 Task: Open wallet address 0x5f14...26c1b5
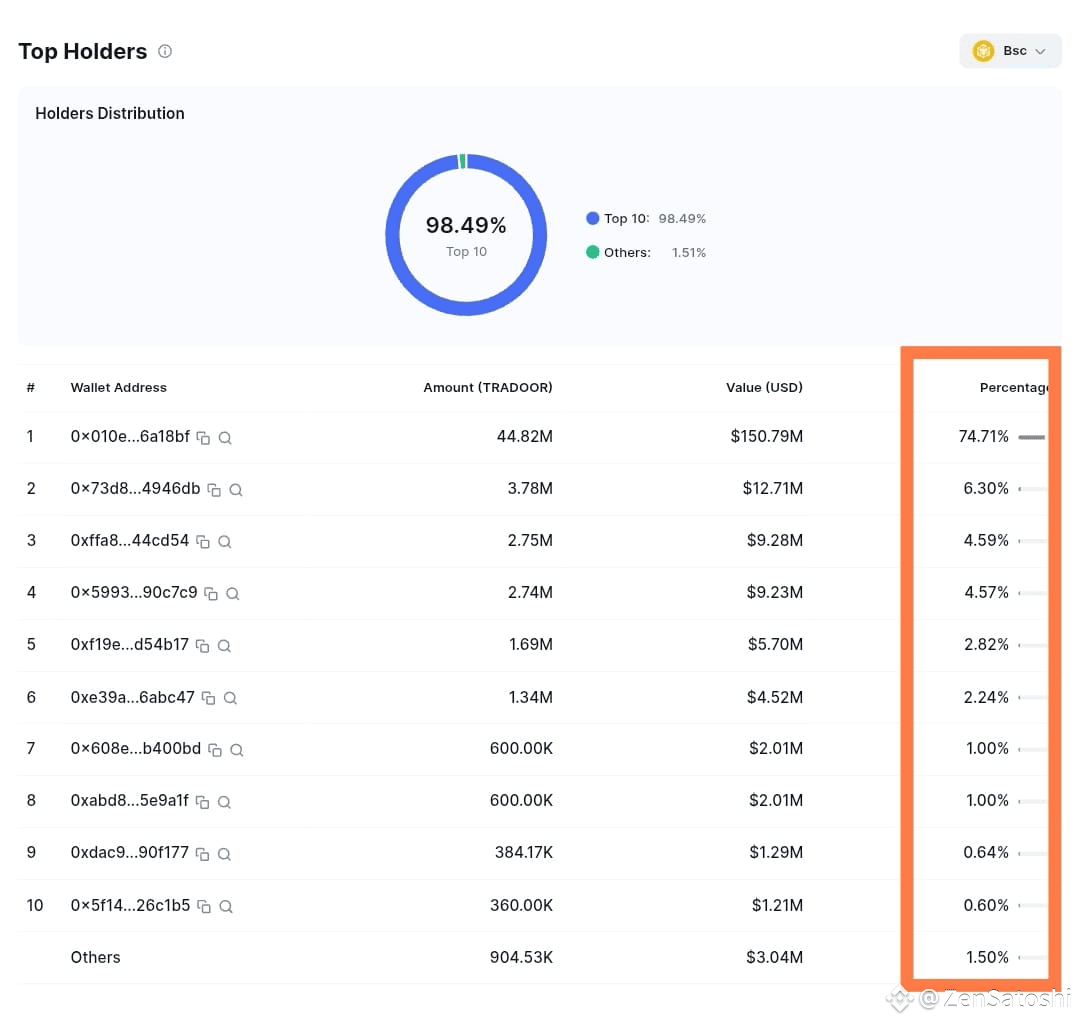(x=130, y=905)
